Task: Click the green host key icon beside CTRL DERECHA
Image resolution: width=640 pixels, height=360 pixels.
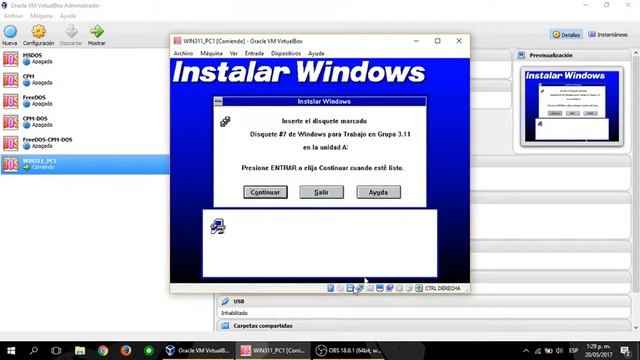Action: pos(419,288)
